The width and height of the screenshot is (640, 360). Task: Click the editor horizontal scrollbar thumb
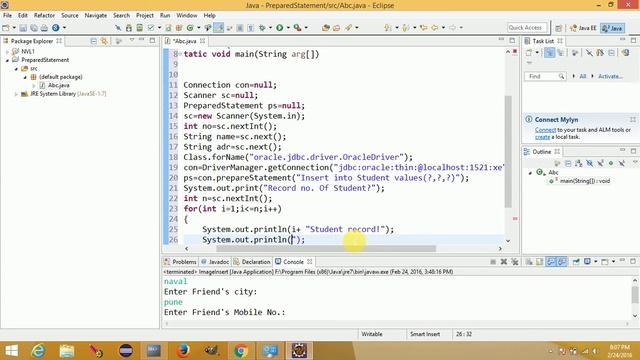(326, 249)
